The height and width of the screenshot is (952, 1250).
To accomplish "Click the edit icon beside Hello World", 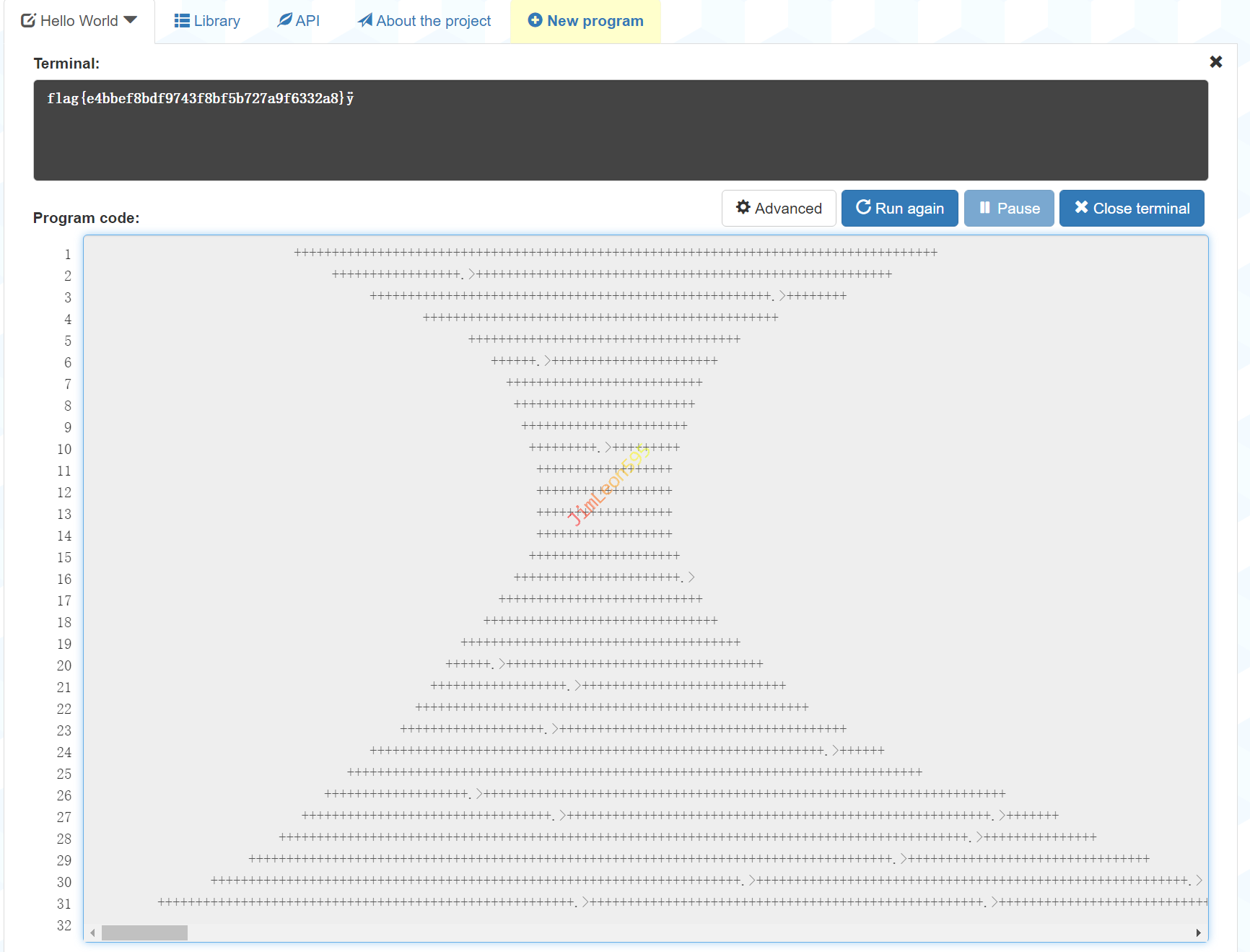I will [28, 21].
